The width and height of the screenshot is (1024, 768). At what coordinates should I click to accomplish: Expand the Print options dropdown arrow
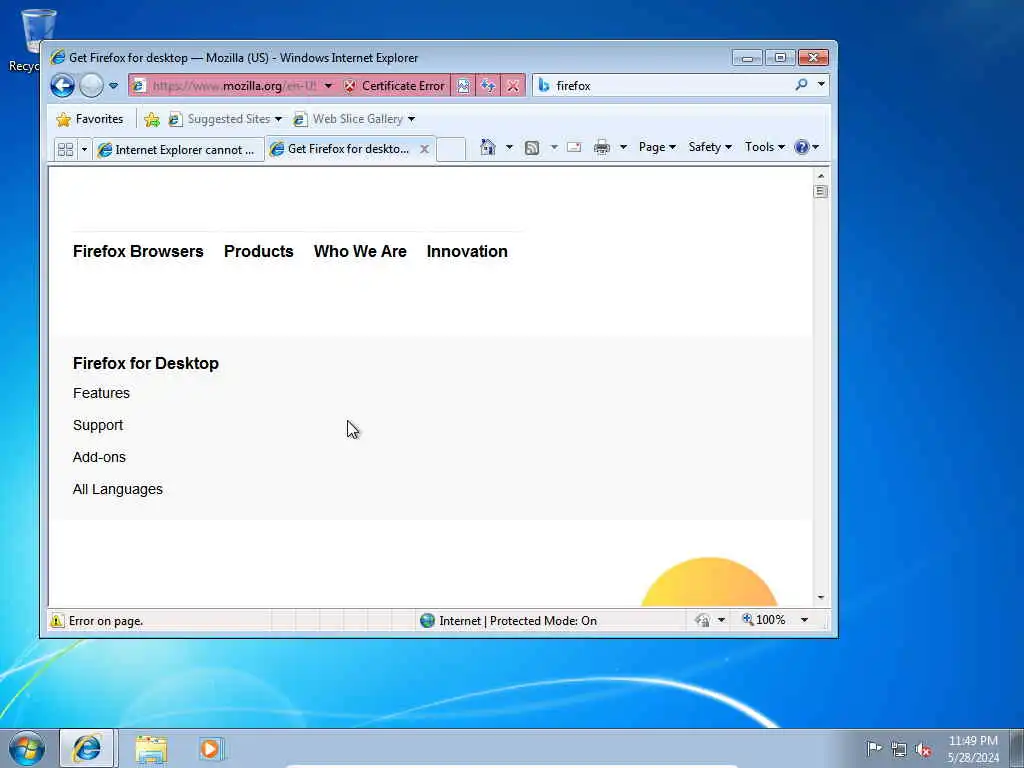tap(623, 147)
